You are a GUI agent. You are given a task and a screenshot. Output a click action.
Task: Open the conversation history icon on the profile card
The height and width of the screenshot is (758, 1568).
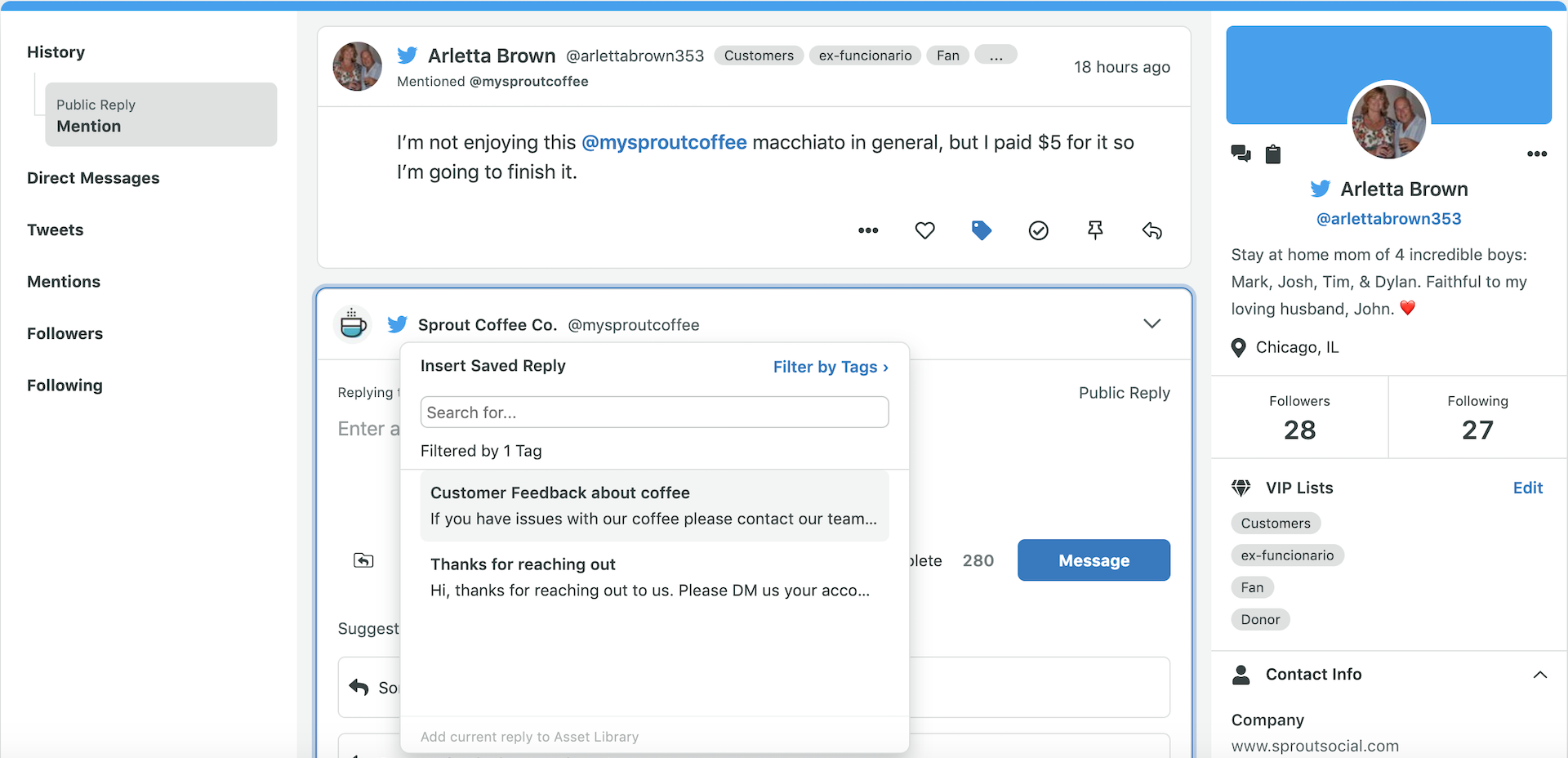click(x=1241, y=154)
